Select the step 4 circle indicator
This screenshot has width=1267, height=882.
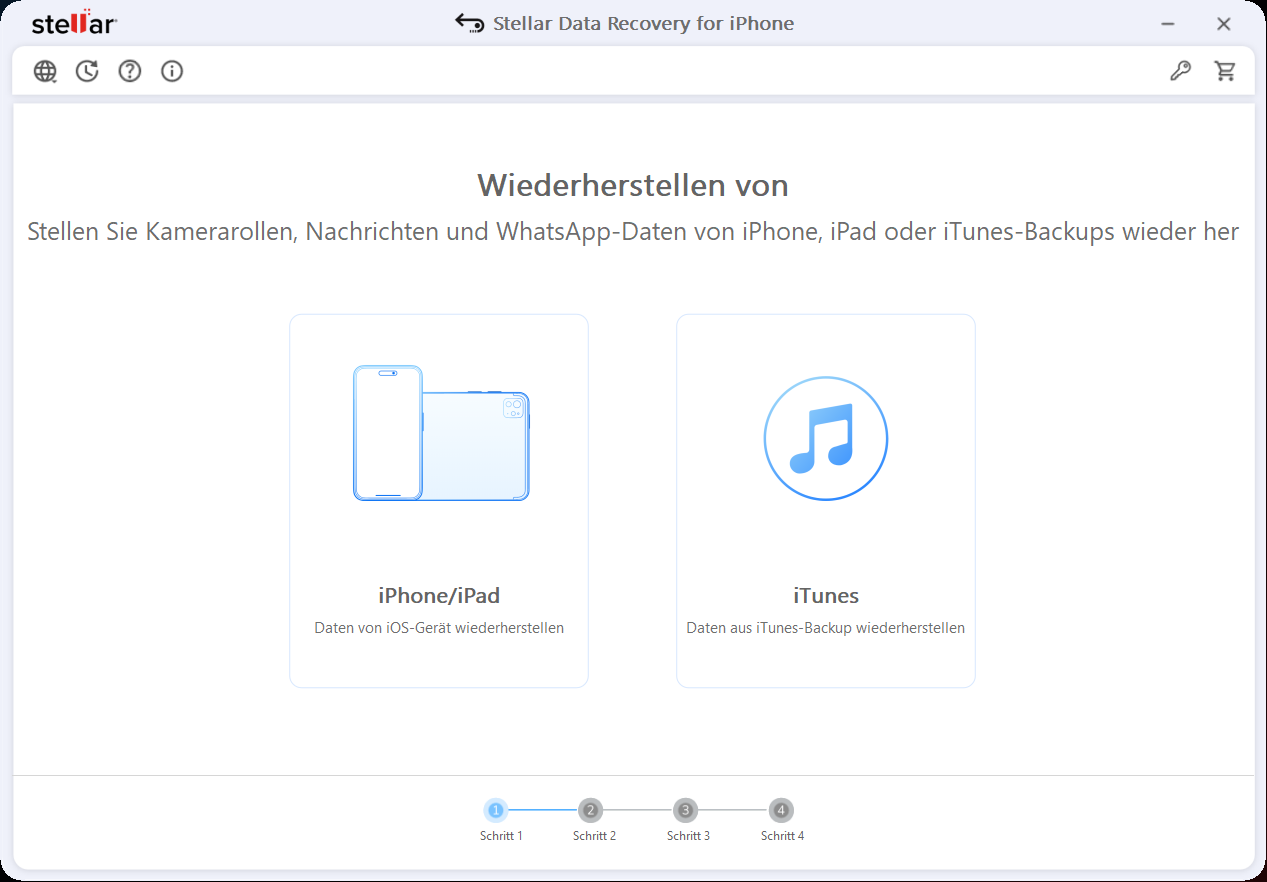tap(781, 810)
